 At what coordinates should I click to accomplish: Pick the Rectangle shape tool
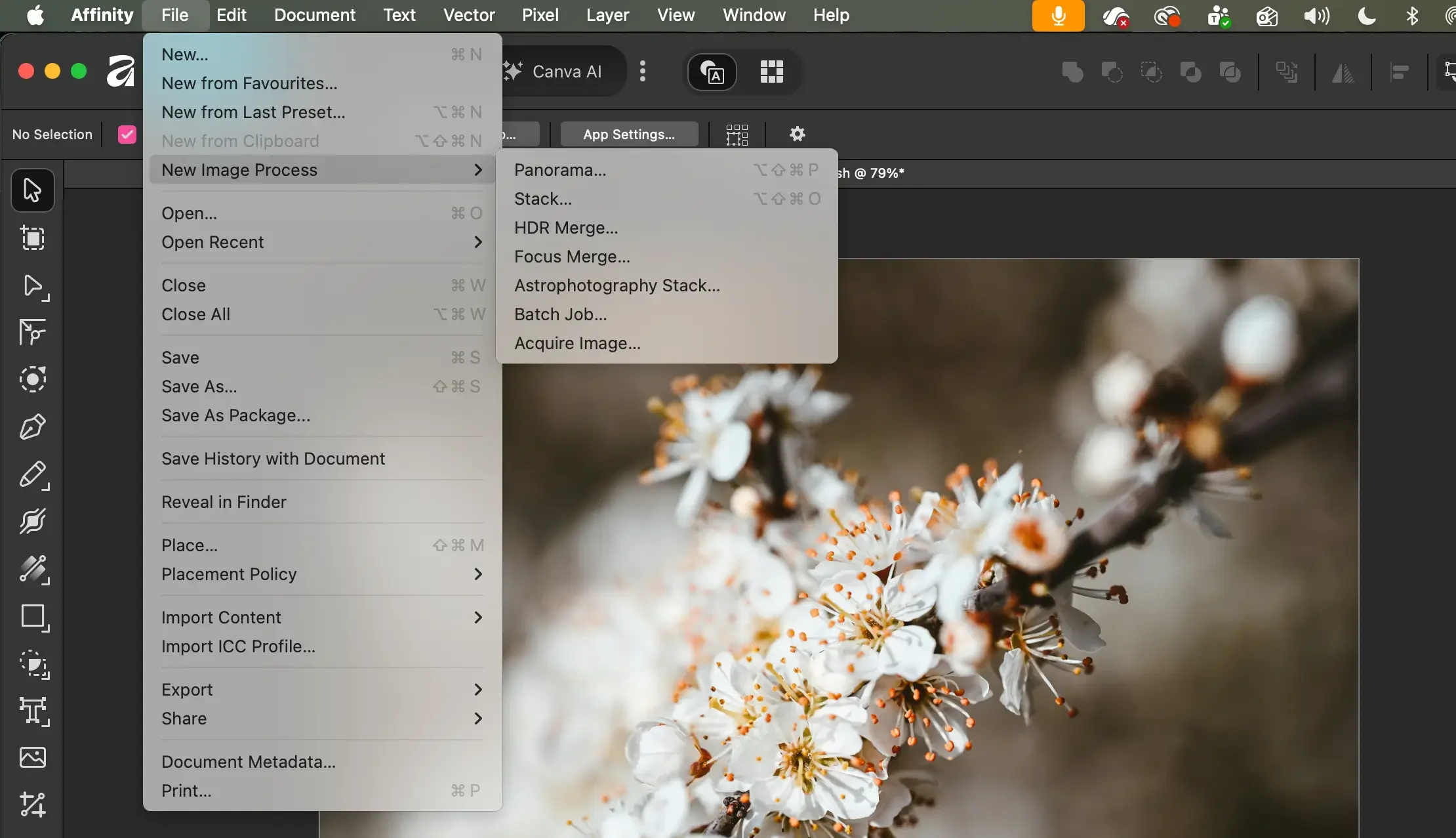tap(32, 617)
